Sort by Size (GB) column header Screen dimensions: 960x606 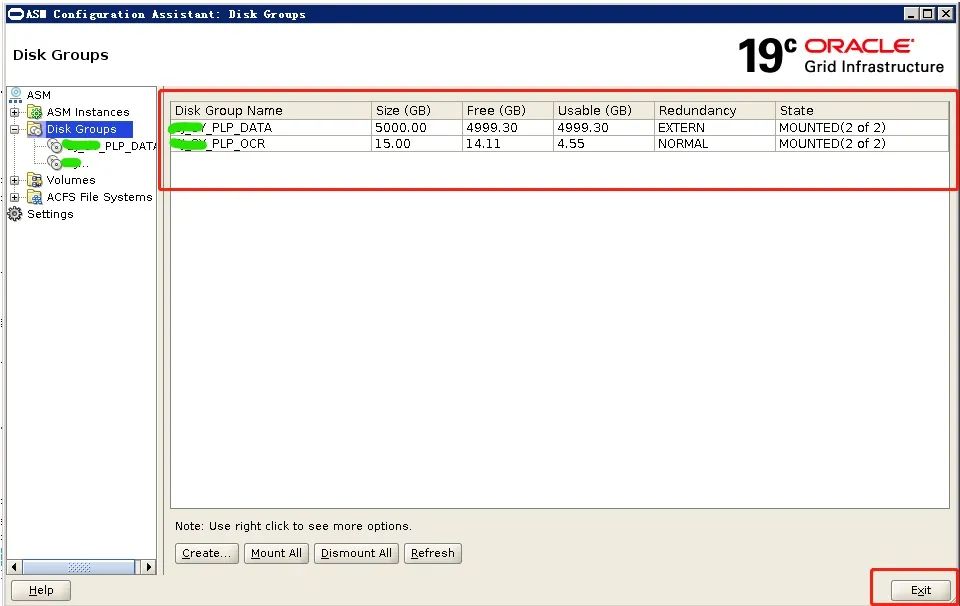tap(416, 111)
